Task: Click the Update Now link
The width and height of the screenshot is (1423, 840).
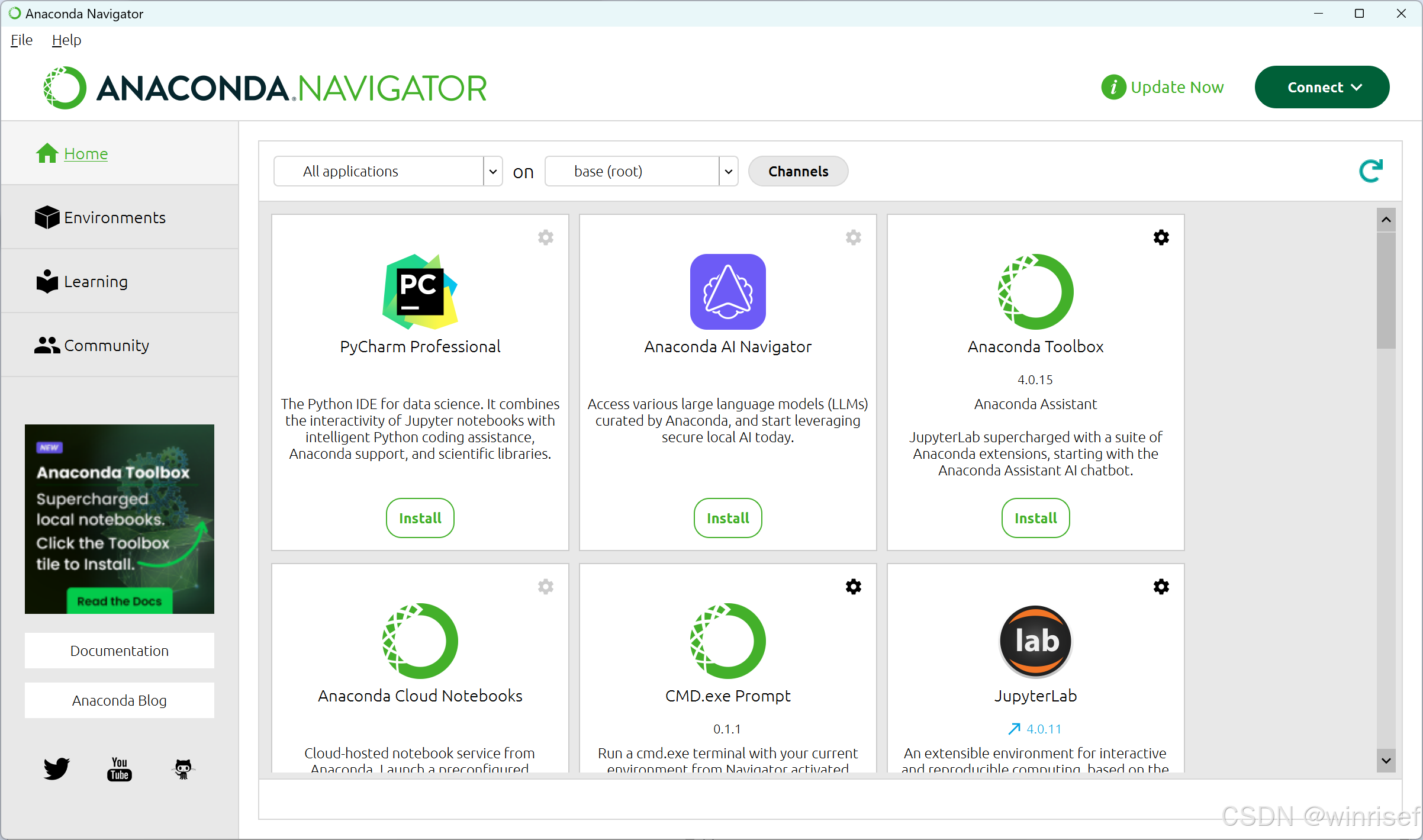Action: (x=1176, y=87)
